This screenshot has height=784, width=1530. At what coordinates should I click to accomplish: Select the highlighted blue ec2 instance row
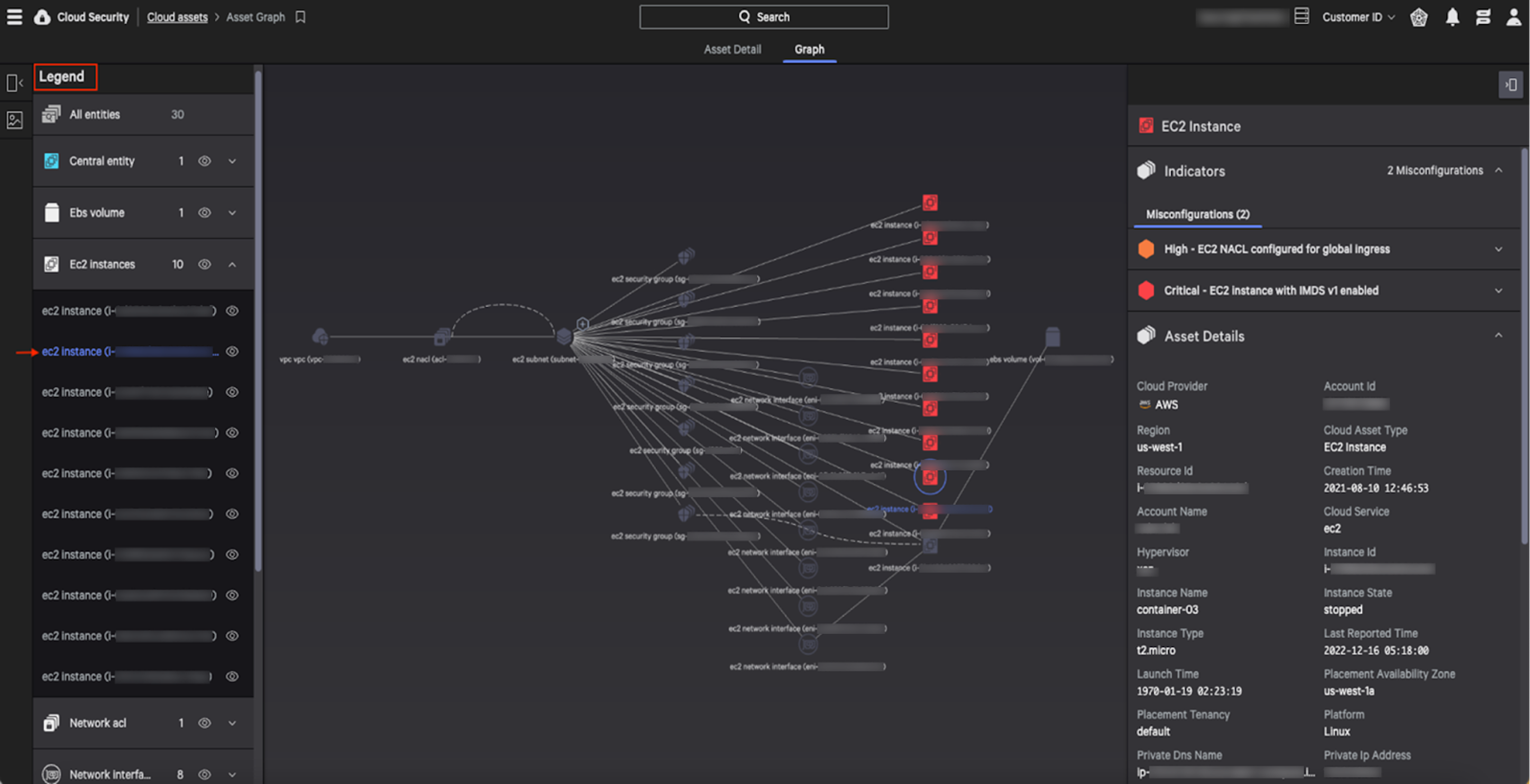130,352
